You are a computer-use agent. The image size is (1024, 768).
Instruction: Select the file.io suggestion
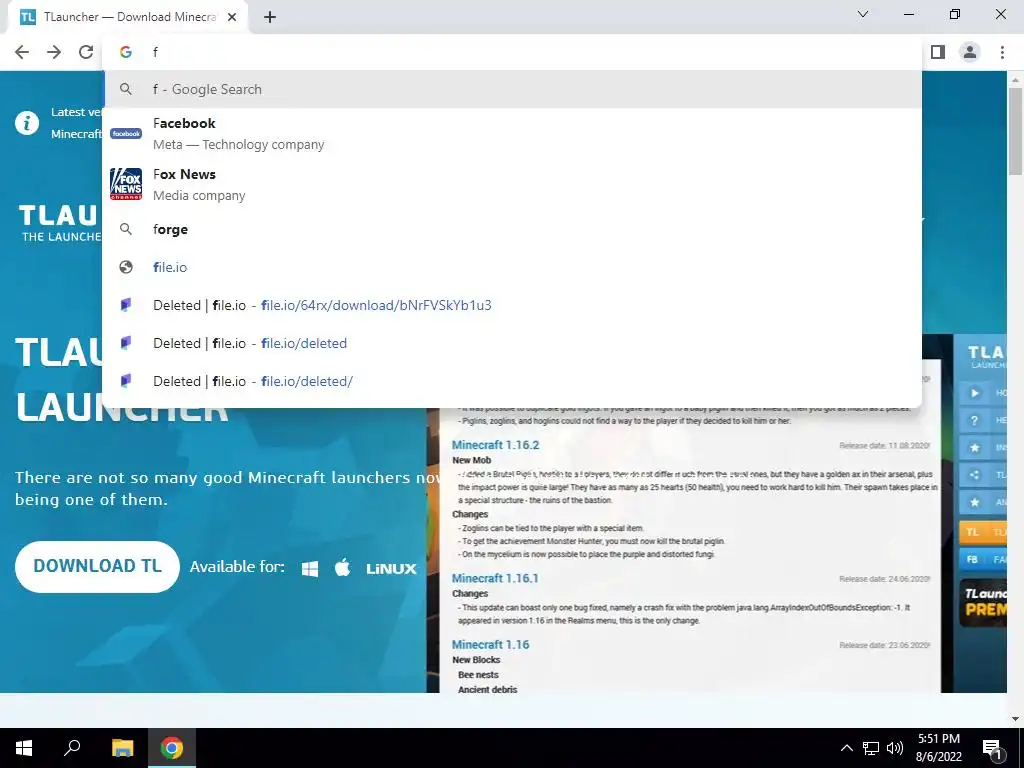point(512,267)
